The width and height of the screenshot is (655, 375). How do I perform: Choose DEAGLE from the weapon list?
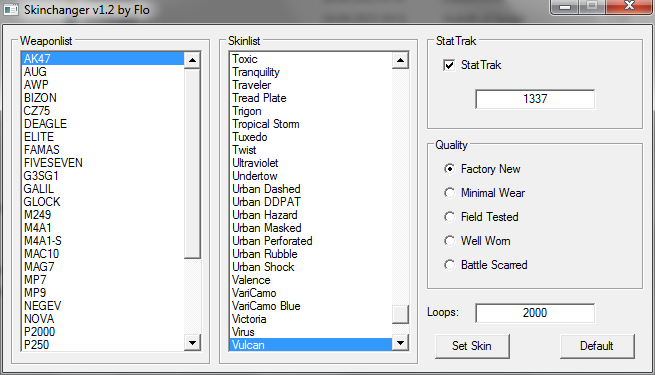click(x=103, y=124)
